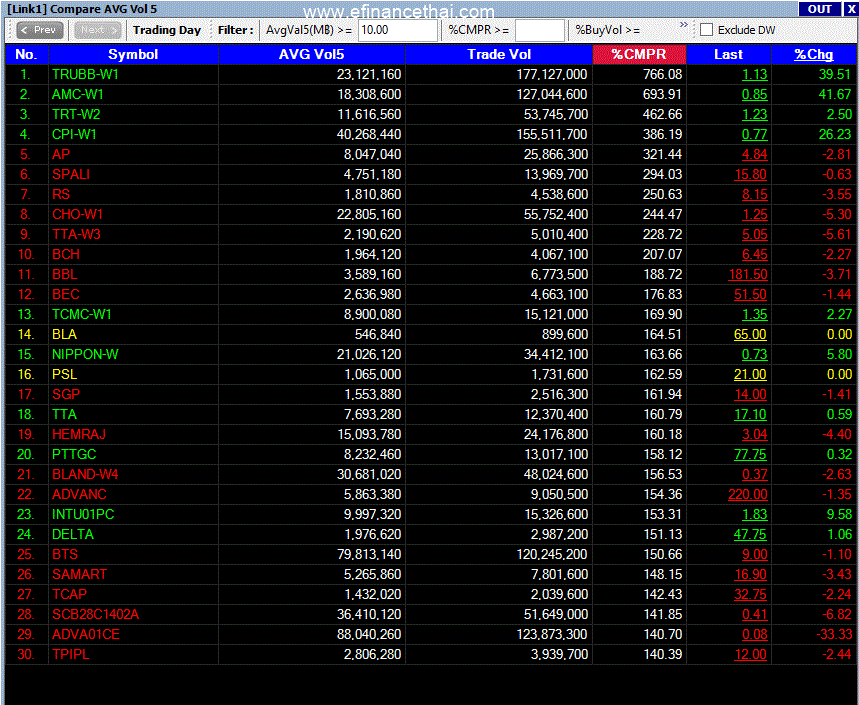Open TPIPL last price 12.00
859x705 pixels.
751,655
